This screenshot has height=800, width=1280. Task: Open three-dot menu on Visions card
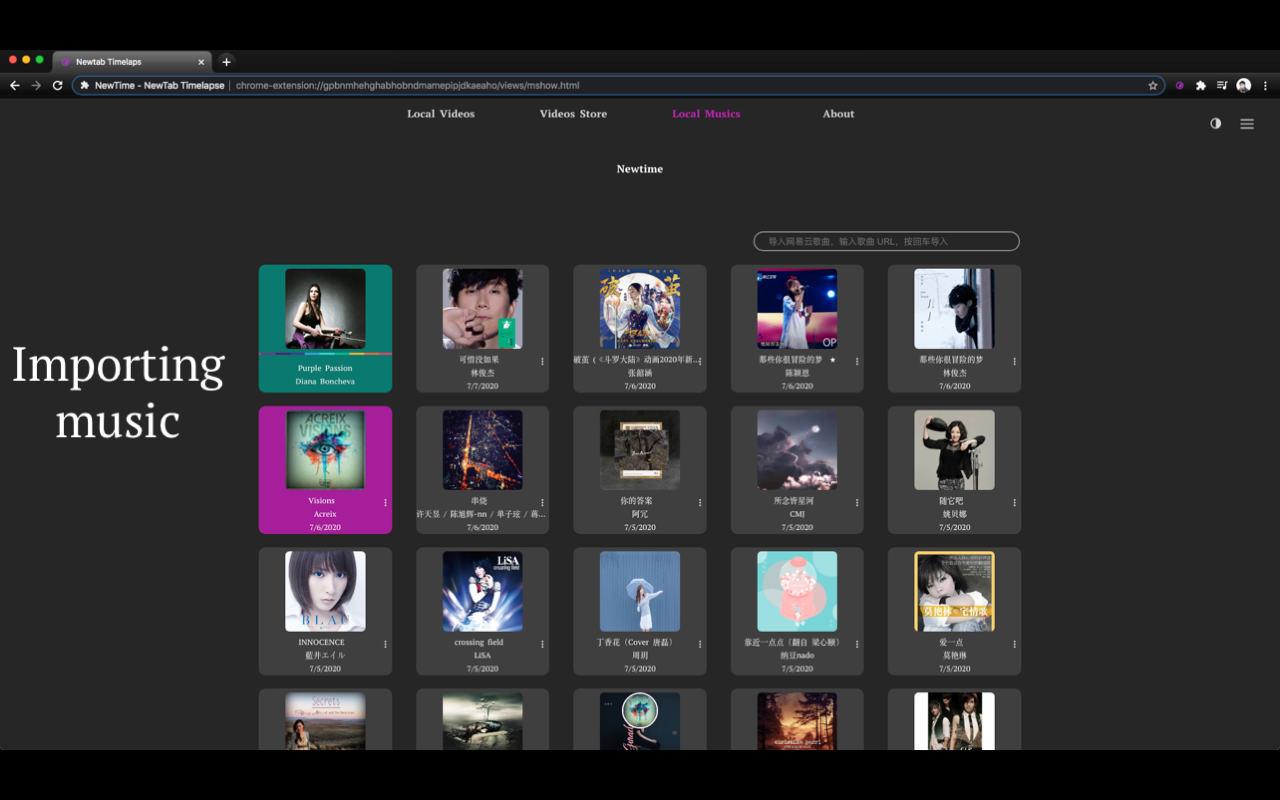tap(385, 502)
